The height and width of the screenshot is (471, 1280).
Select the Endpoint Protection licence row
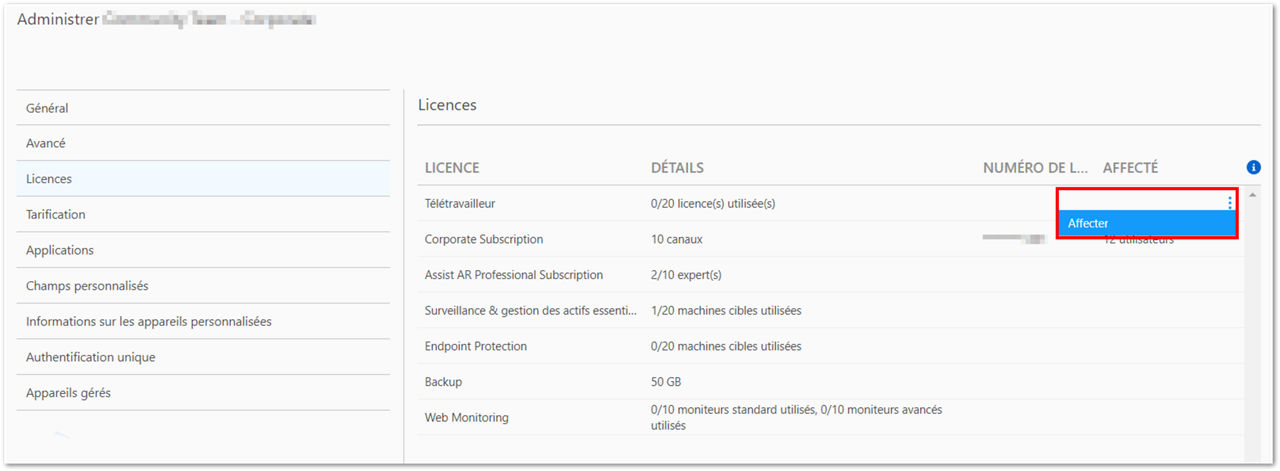click(831, 346)
